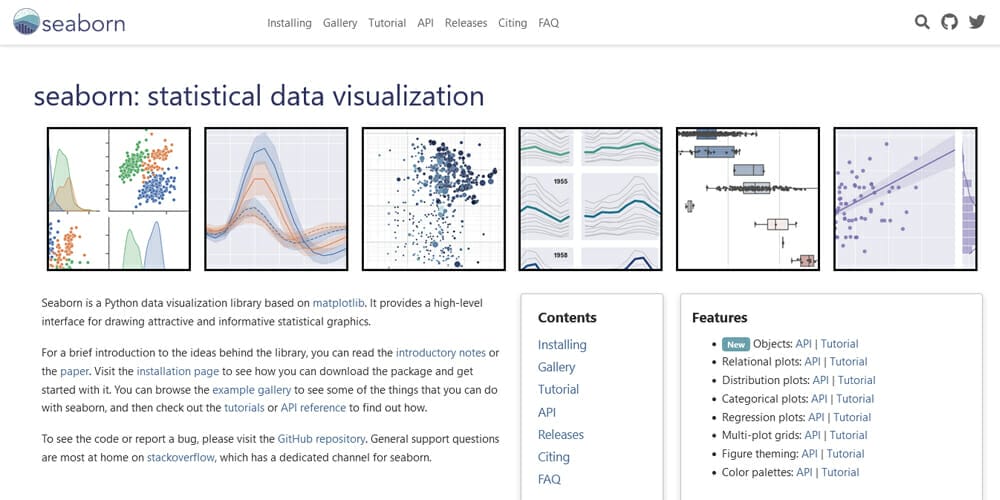Visit the GitHub repository link
This screenshot has width=1000, height=500.
pyautogui.click(x=321, y=439)
